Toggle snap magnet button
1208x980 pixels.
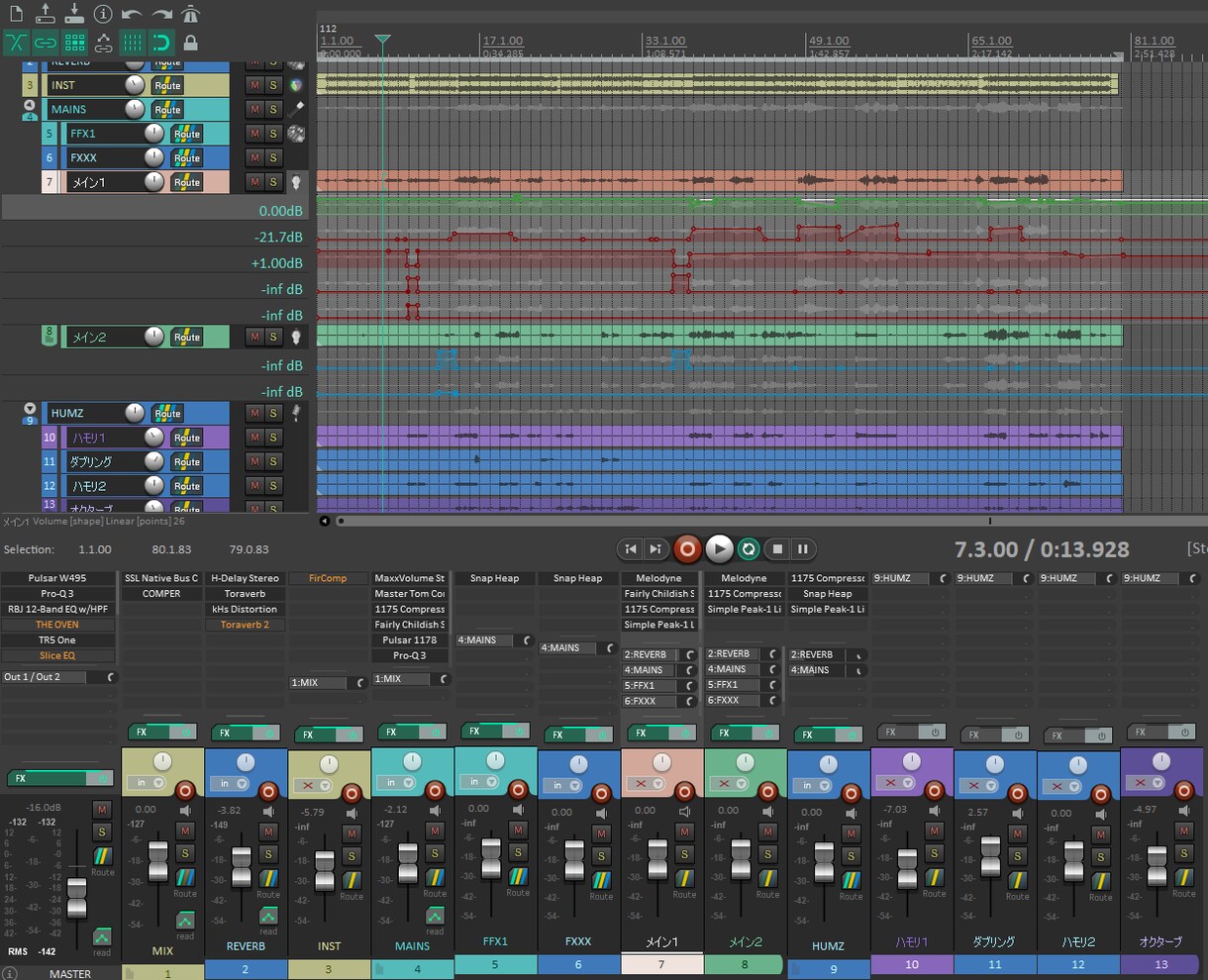coord(161,43)
